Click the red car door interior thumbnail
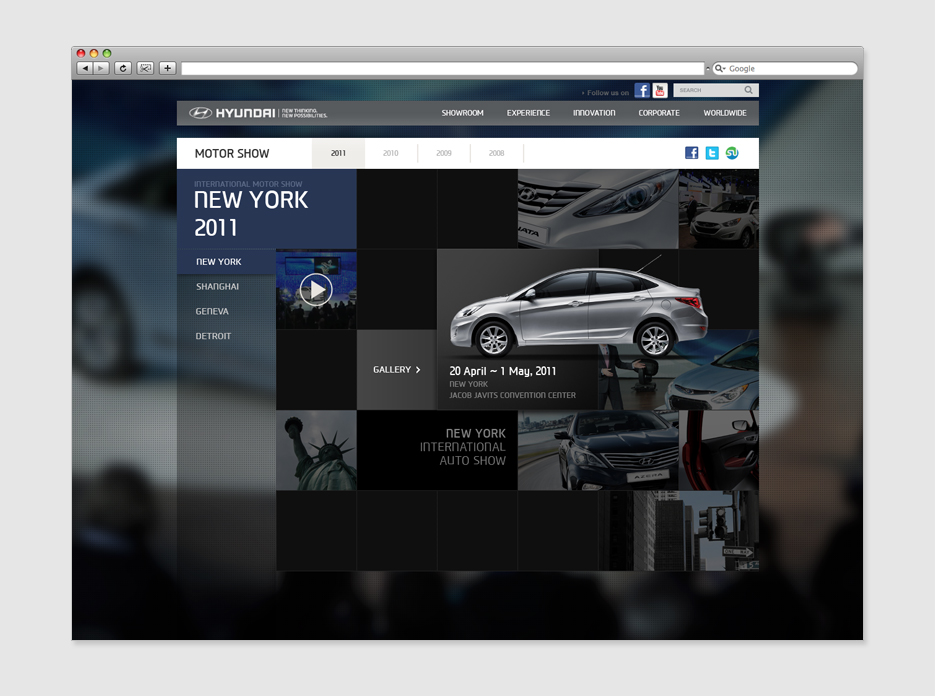Viewport: 935px width, 696px height. coord(719,450)
